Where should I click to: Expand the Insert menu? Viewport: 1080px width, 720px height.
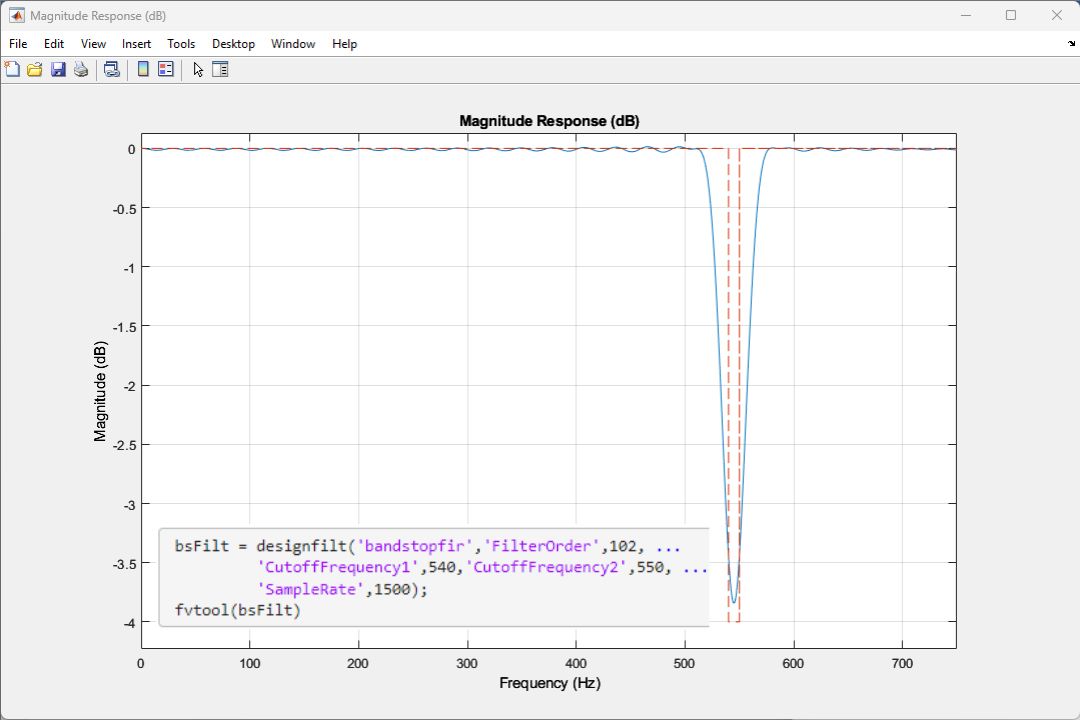[x=137, y=44]
